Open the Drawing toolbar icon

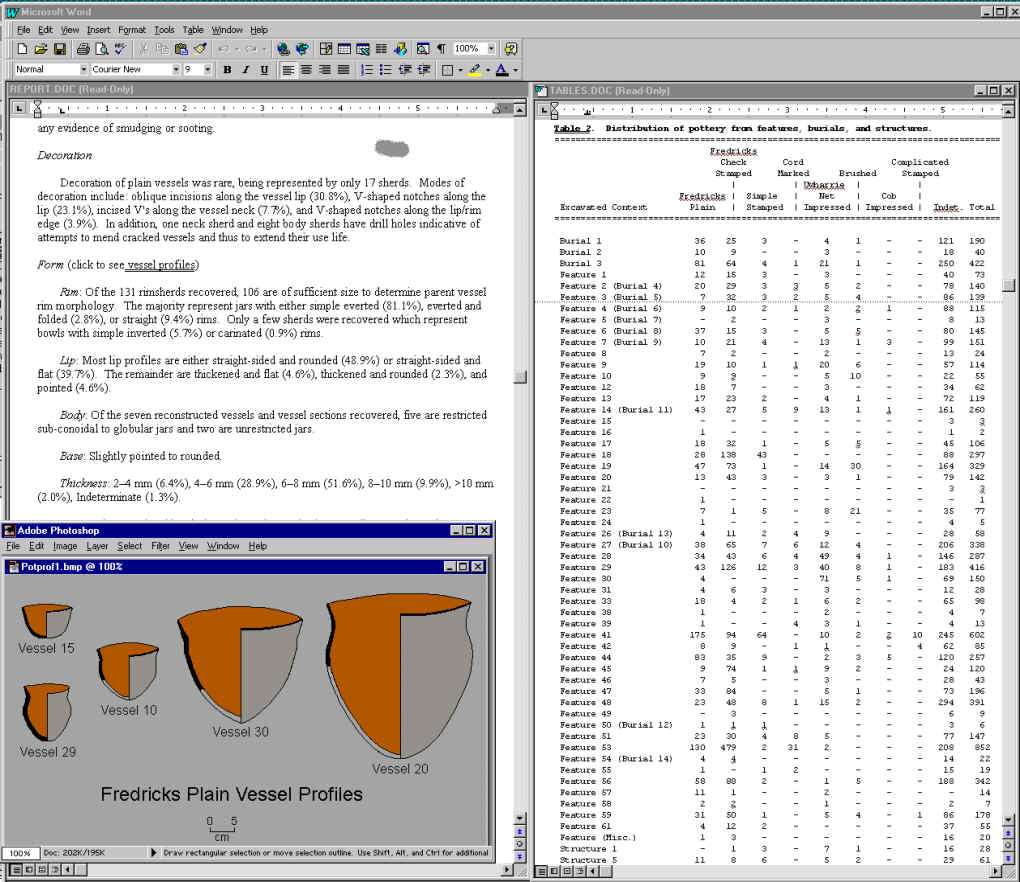point(400,49)
